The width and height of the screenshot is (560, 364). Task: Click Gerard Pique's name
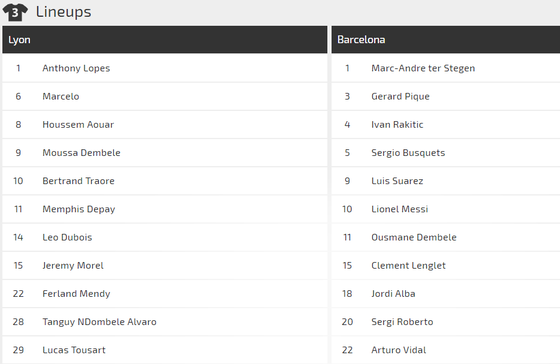pyautogui.click(x=400, y=96)
